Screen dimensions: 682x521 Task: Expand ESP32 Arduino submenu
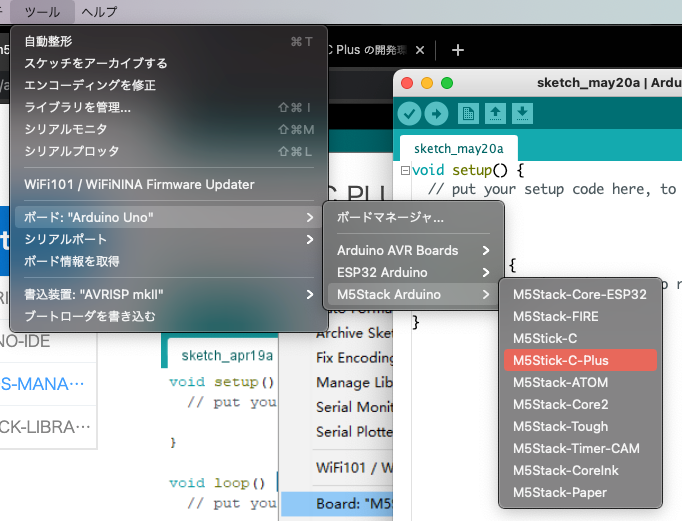(413, 272)
